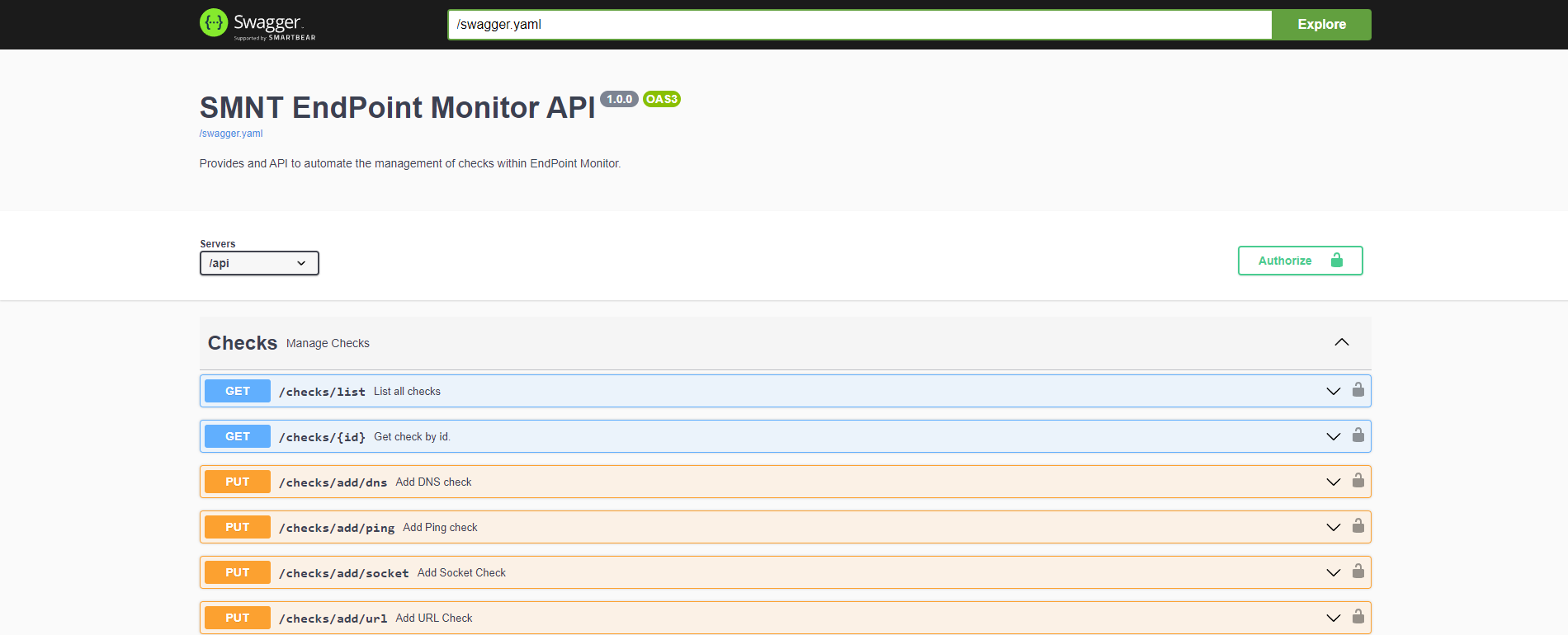Expand the /checks/add/socket operation chevron

[1333, 572]
